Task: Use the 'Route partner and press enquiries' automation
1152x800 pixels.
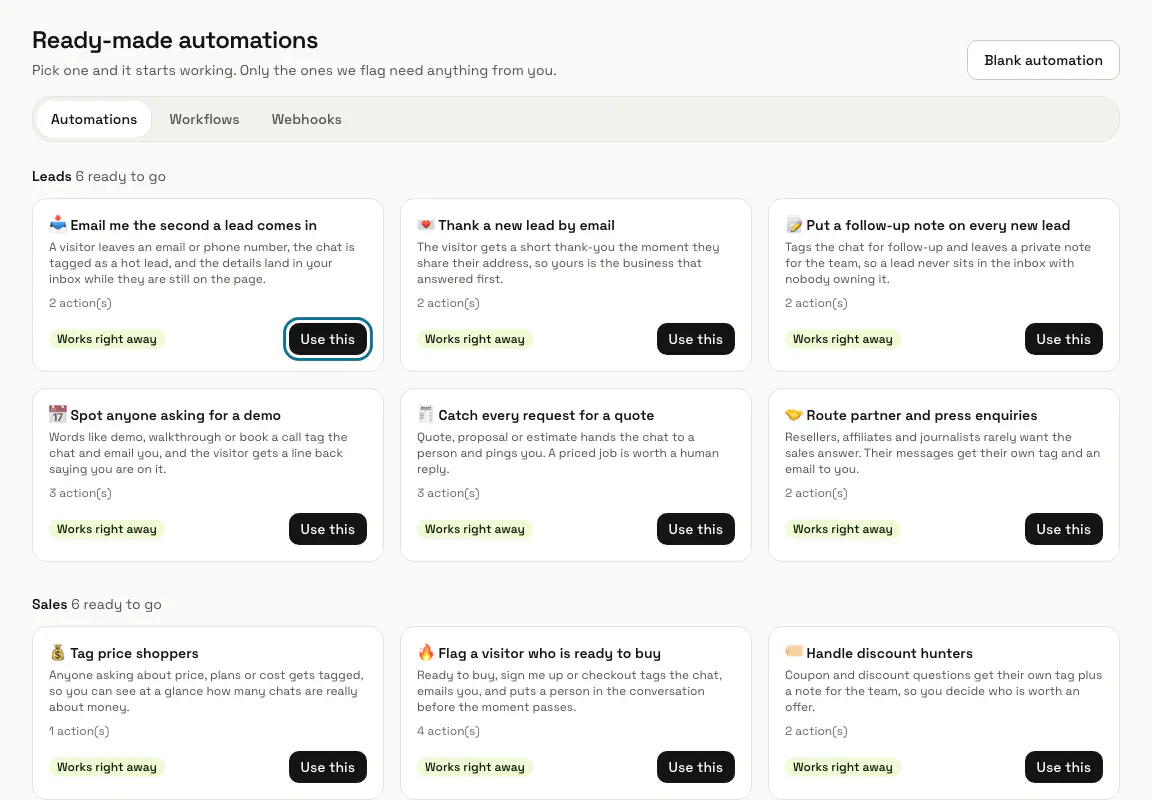Action: pyautogui.click(x=1064, y=529)
